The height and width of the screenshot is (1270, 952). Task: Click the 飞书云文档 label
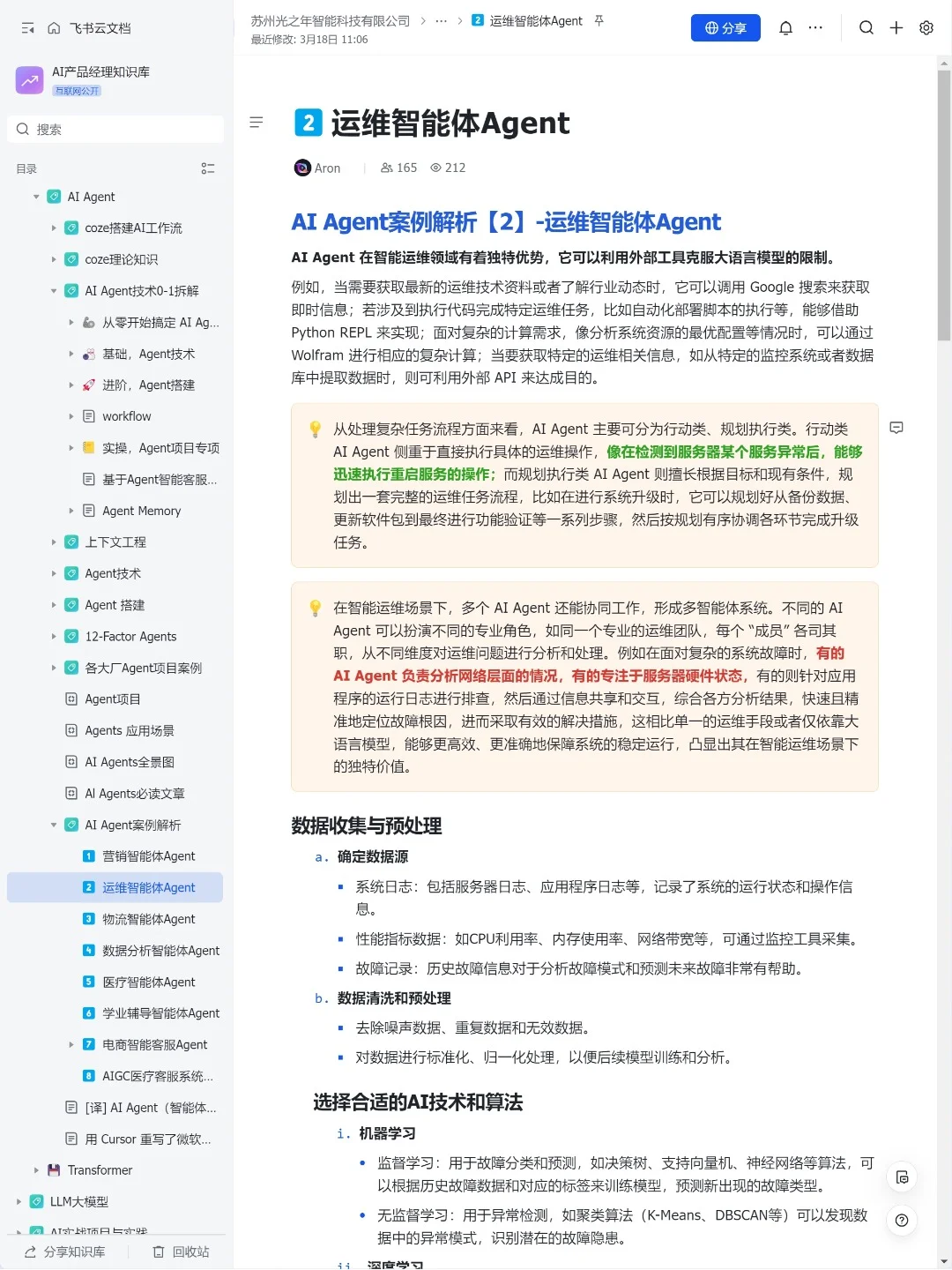tap(100, 28)
